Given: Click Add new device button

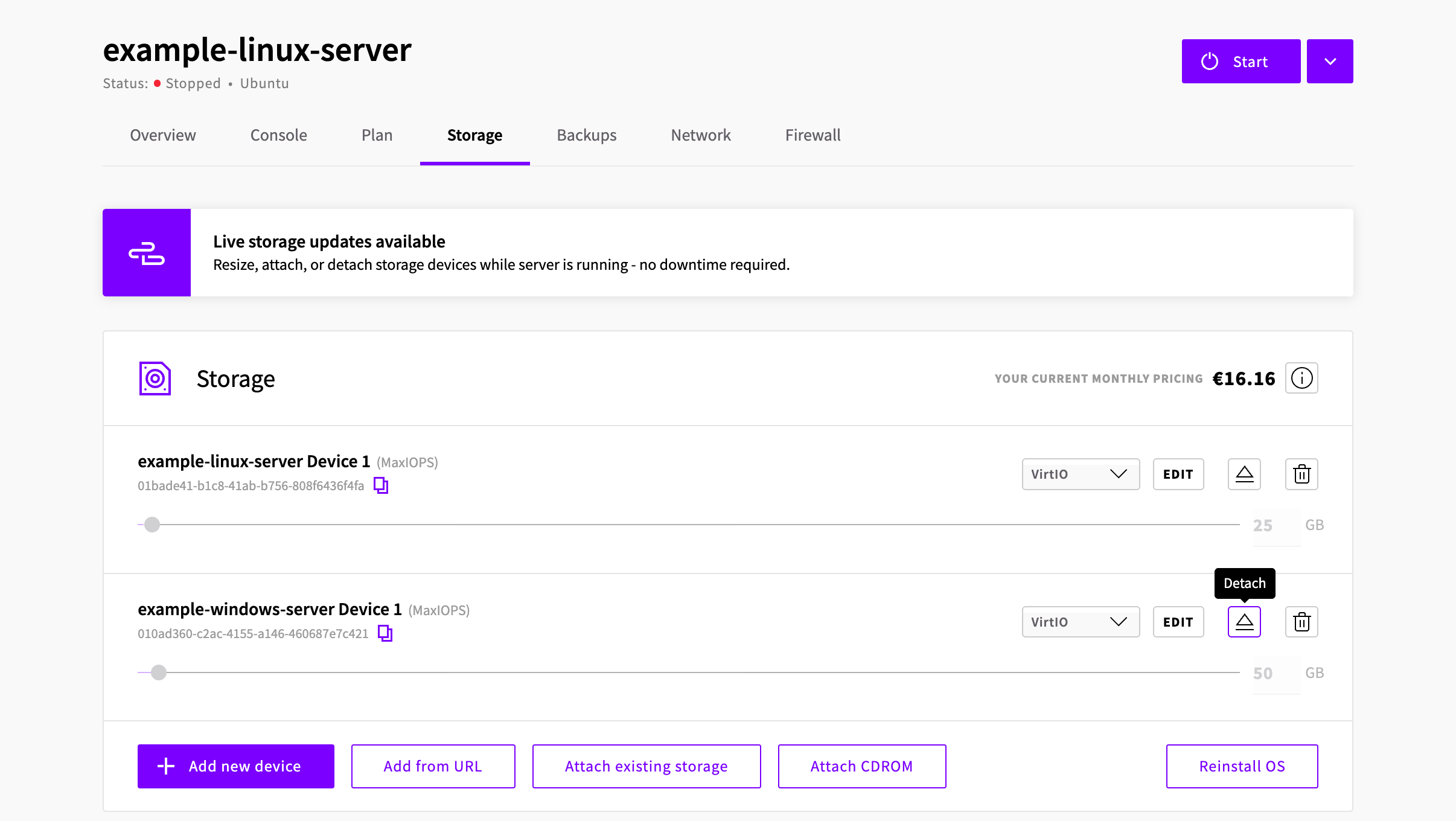Looking at the screenshot, I should [236, 766].
